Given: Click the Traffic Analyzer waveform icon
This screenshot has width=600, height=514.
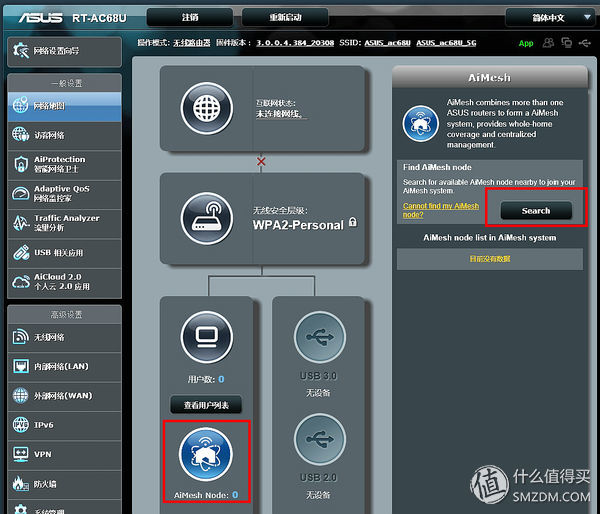Looking at the screenshot, I should coord(21,223).
